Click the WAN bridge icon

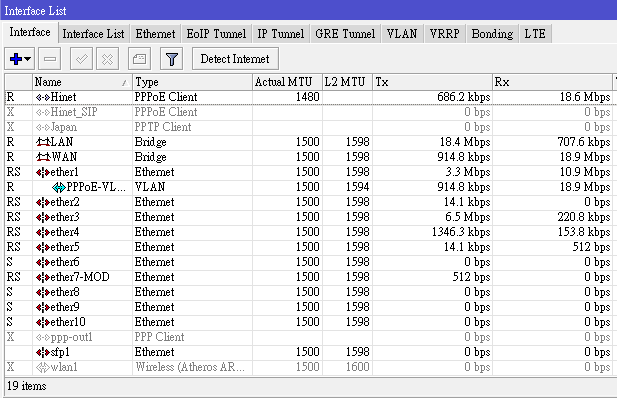click(43, 157)
